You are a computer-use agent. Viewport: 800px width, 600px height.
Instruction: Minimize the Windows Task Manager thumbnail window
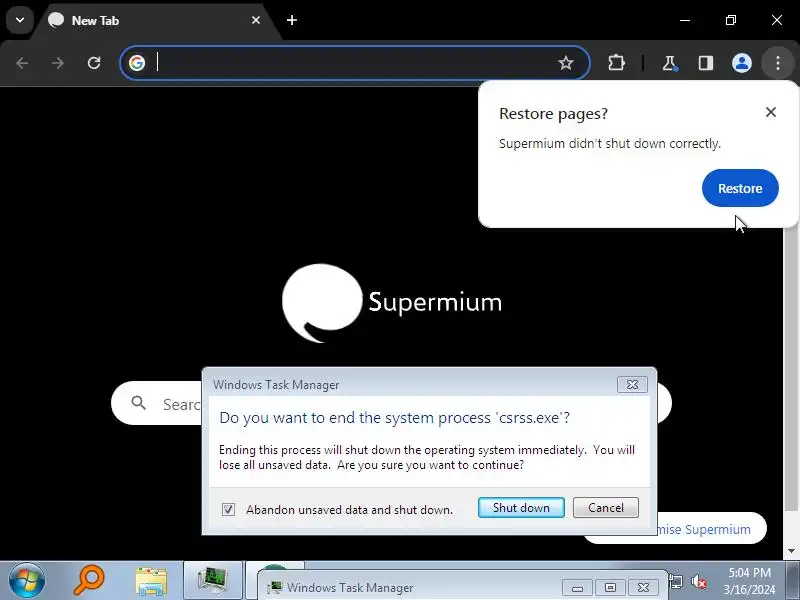click(x=577, y=588)
